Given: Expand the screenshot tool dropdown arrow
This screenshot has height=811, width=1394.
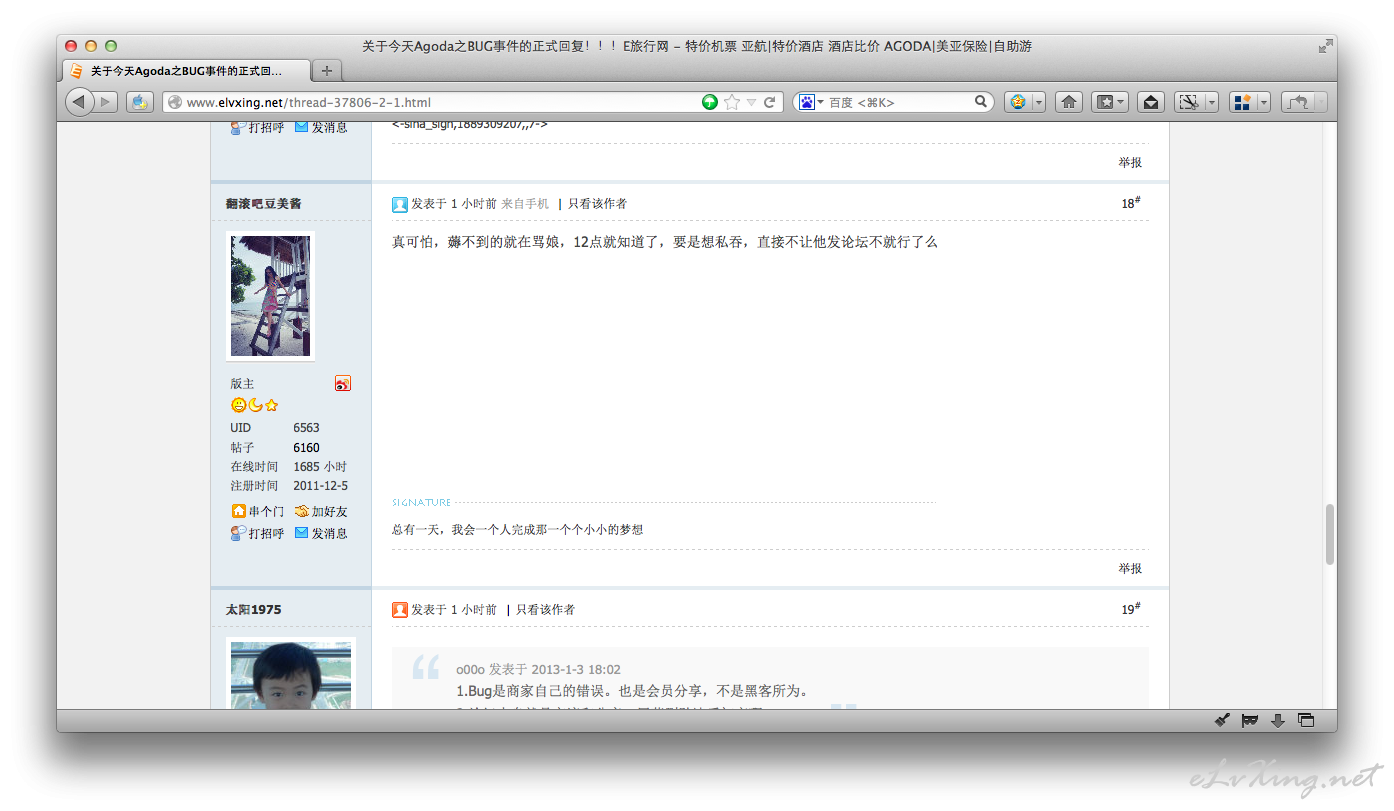Looking at the screenshot, I should (x=1211, y=102).
